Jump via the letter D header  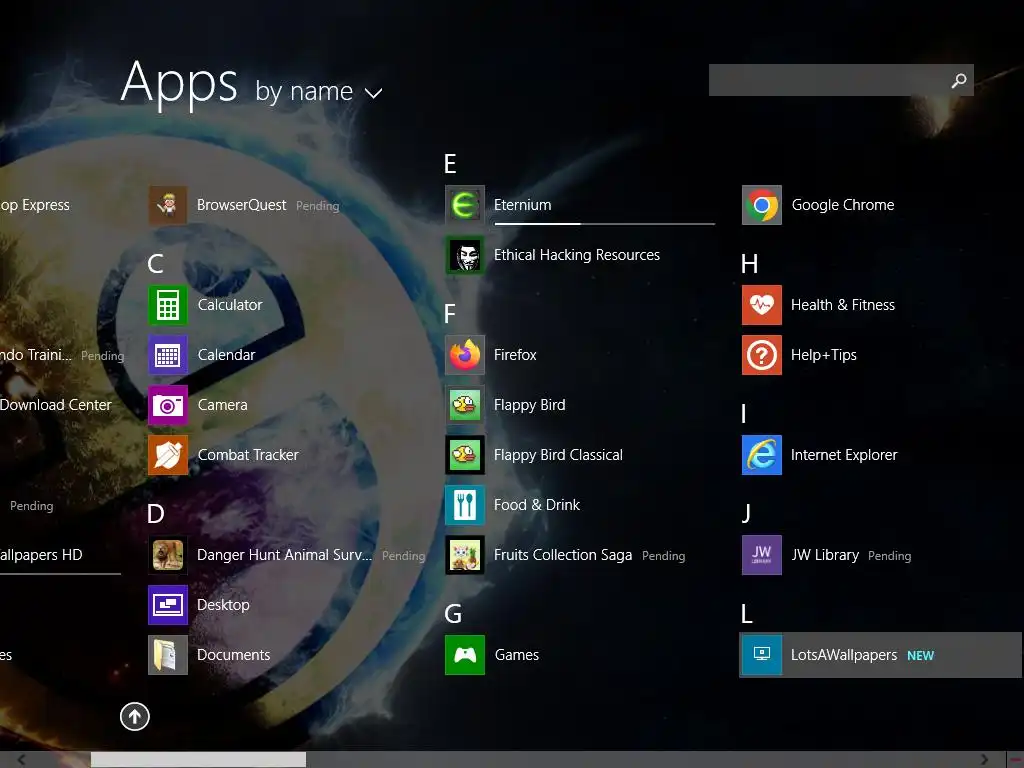155,514
